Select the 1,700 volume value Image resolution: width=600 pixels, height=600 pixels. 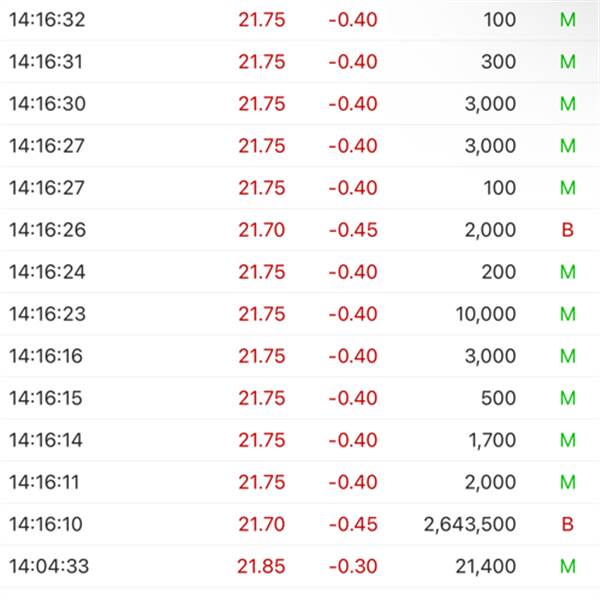pos(490,440)
